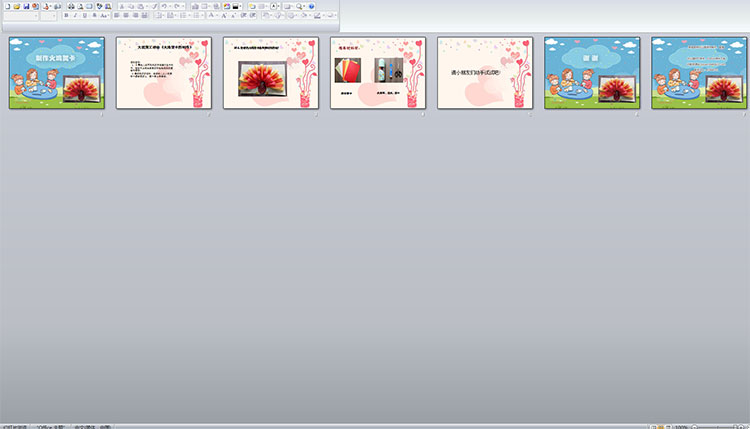Toggle Underline formatting
Viewport: 750px width, 429px height.
(85, 16)
